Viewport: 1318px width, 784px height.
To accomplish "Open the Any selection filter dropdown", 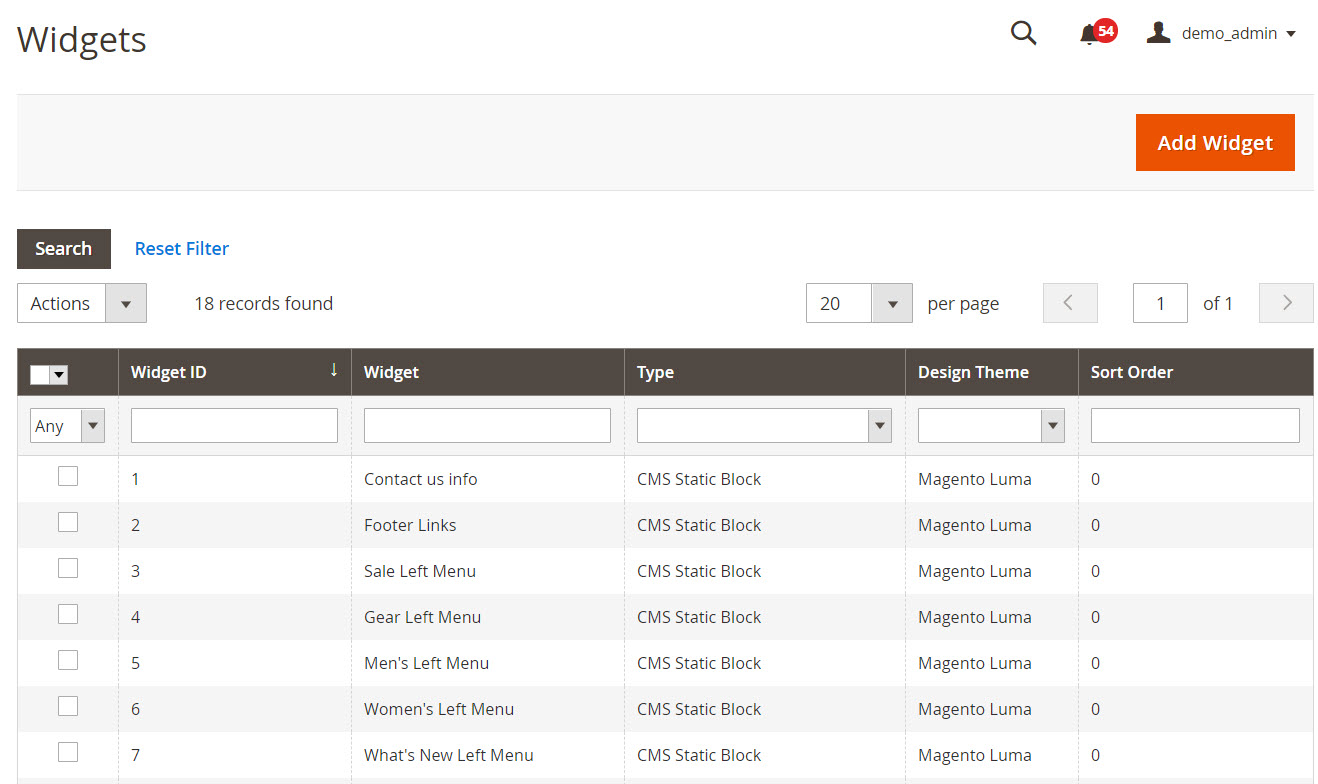I will tap(67, 426).
